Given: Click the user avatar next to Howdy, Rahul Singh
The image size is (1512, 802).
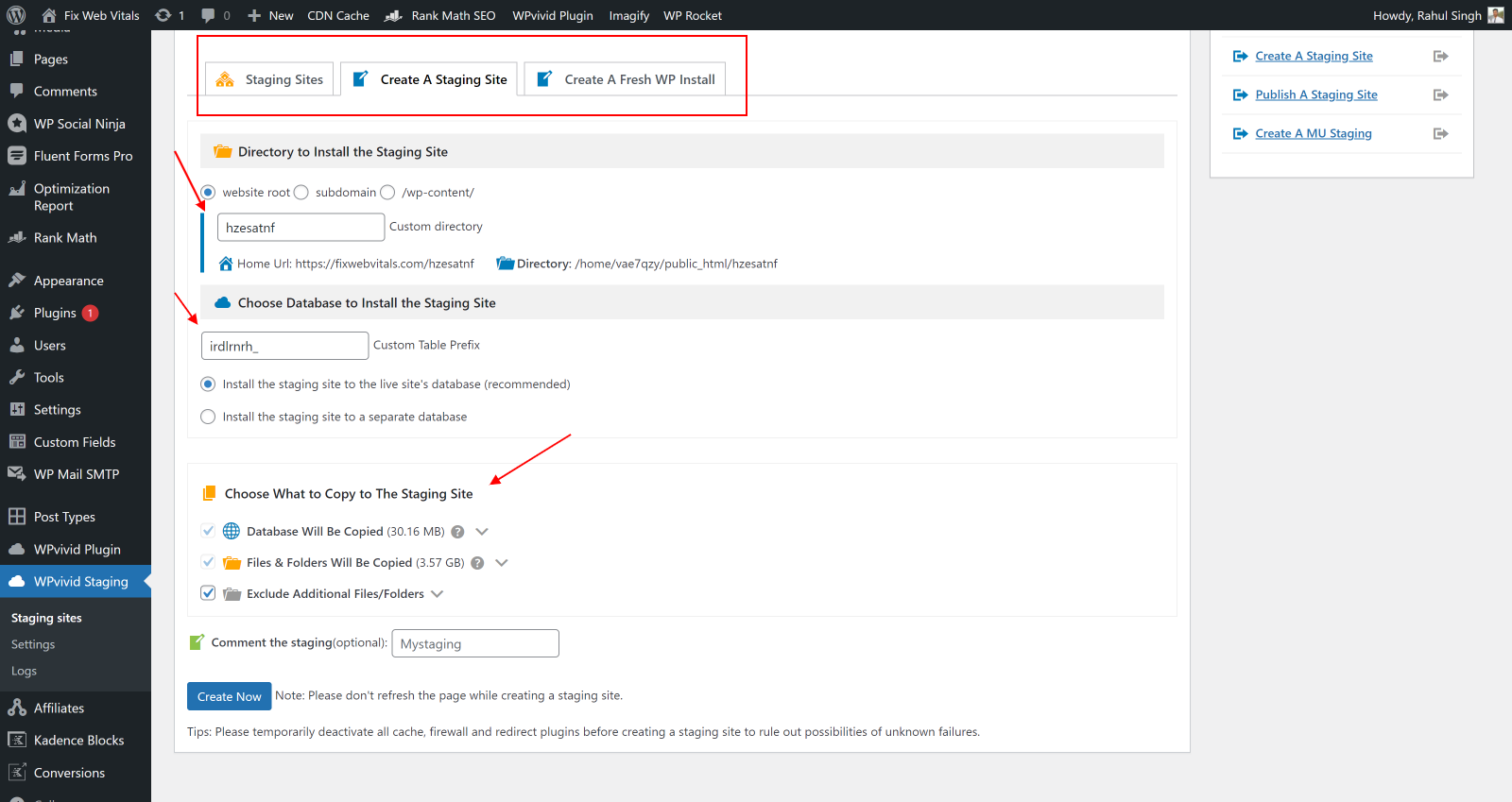Looking at the screenshot, I should click(1496, 15).
